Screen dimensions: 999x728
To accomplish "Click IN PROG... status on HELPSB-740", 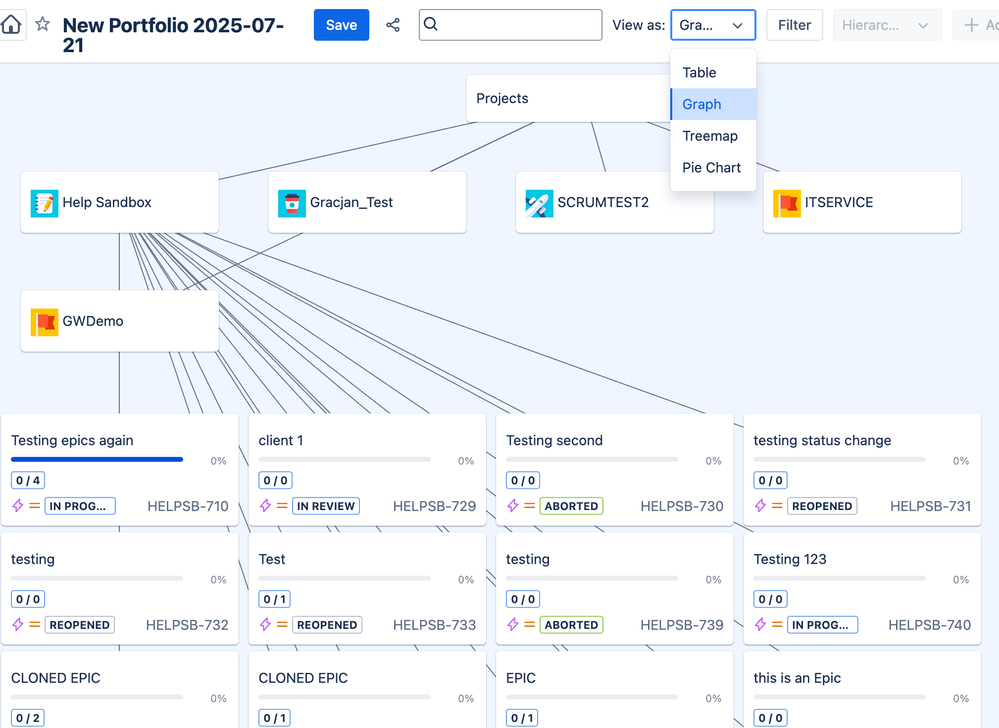I will [x=823, y=625].
